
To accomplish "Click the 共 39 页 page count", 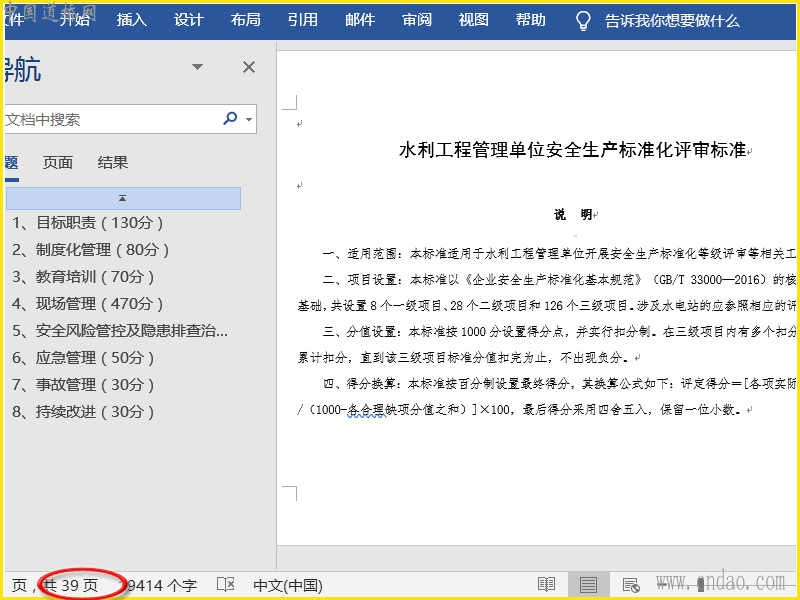I will pos(70,585).
